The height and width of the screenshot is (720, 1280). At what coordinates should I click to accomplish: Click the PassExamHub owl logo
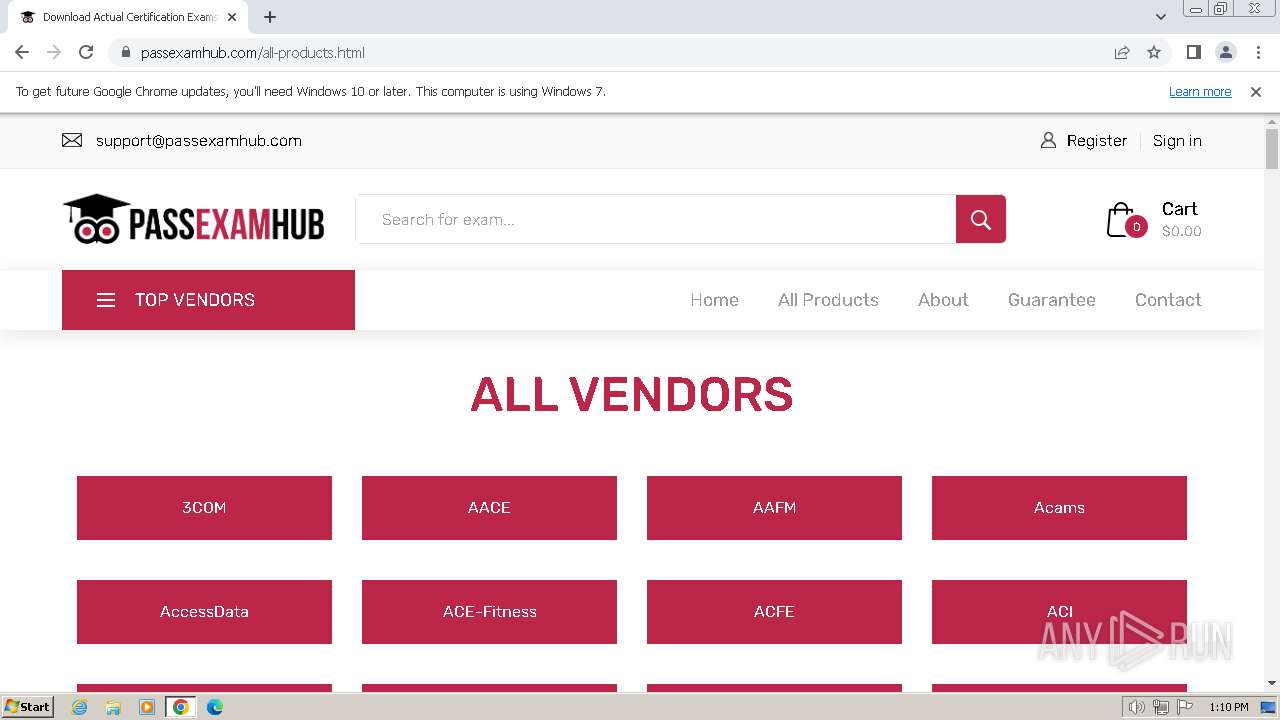click(193, 219)
